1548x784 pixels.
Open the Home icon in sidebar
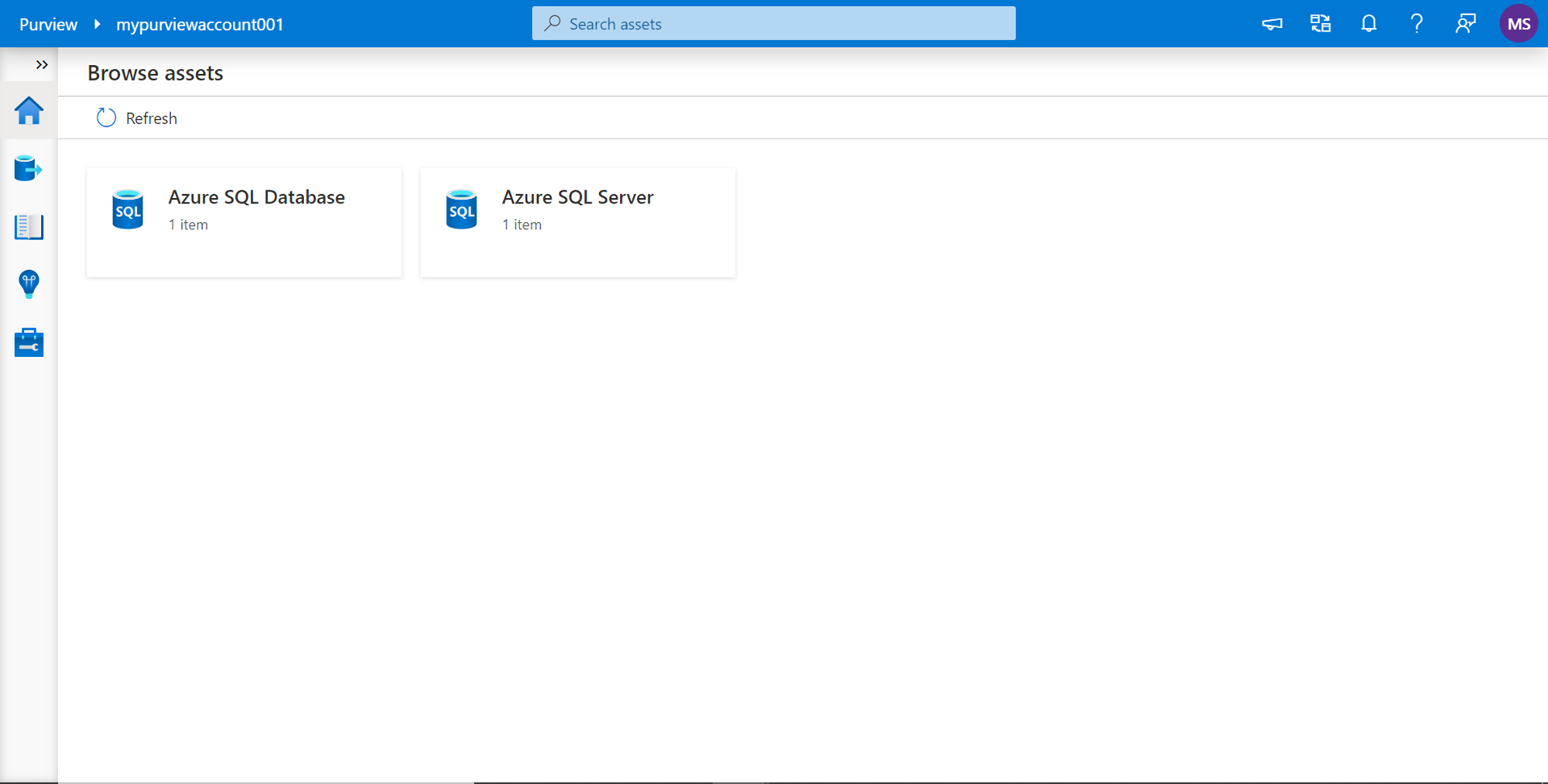(x=29, y=111)
